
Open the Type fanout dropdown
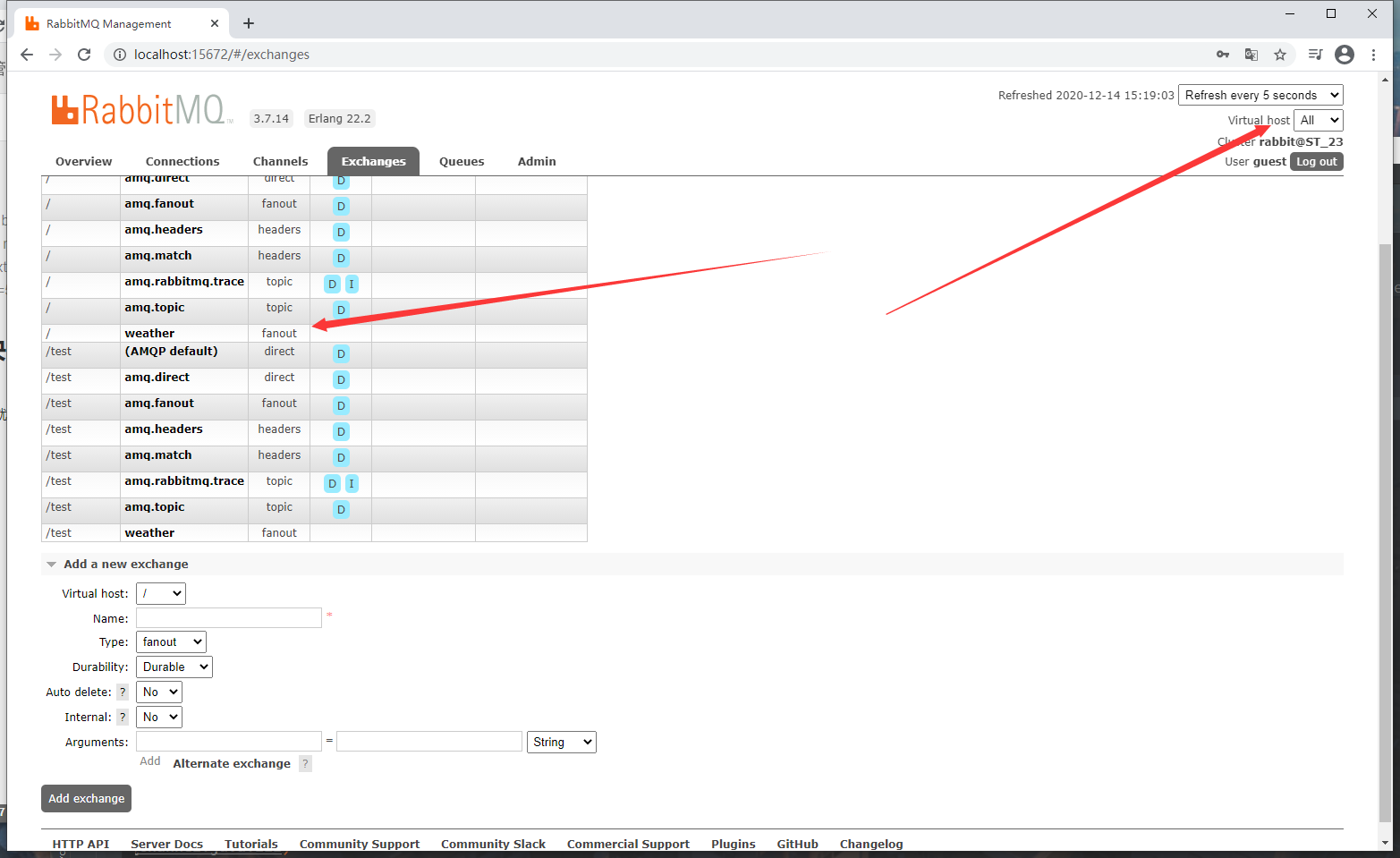pos(171,641)
